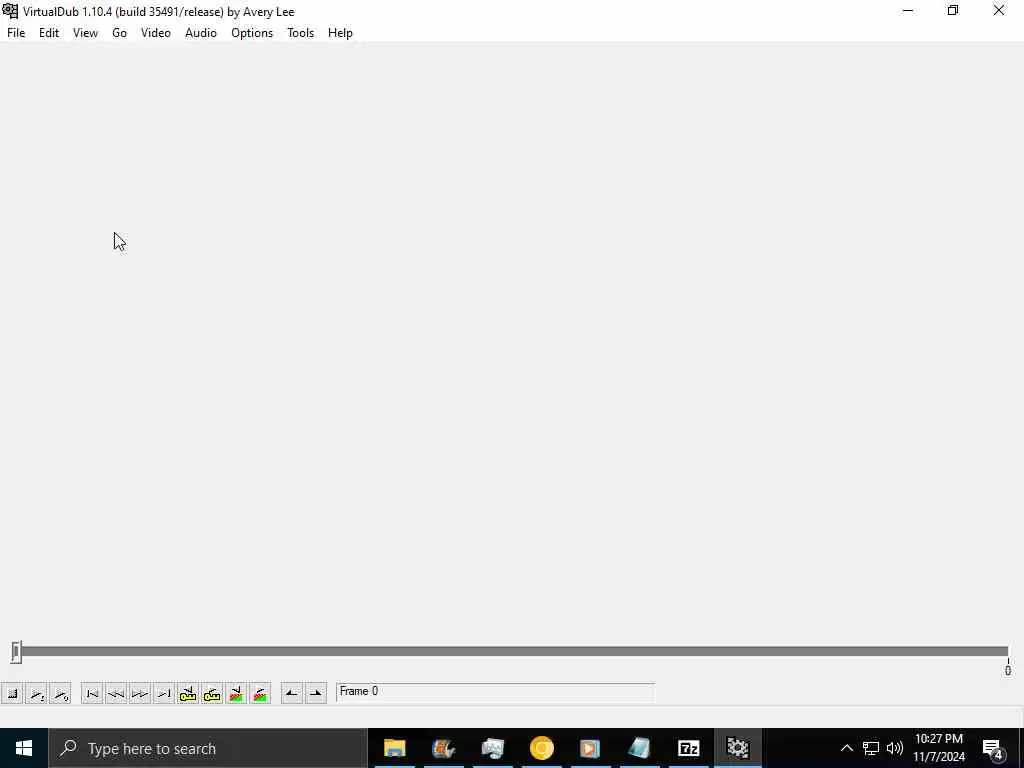Open the Go menu
This screenshot has height=768, width=1024.
tap(120, 33)
